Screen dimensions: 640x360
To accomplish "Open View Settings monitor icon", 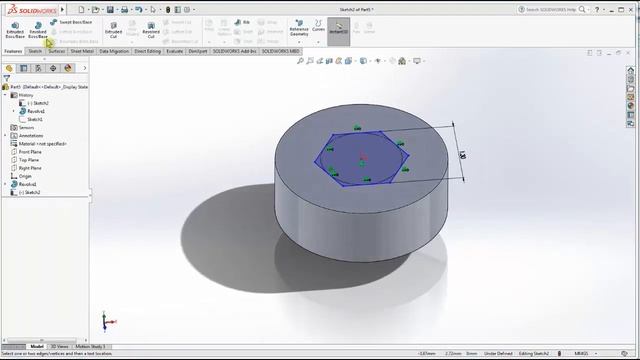I will [x=417, y=61].
